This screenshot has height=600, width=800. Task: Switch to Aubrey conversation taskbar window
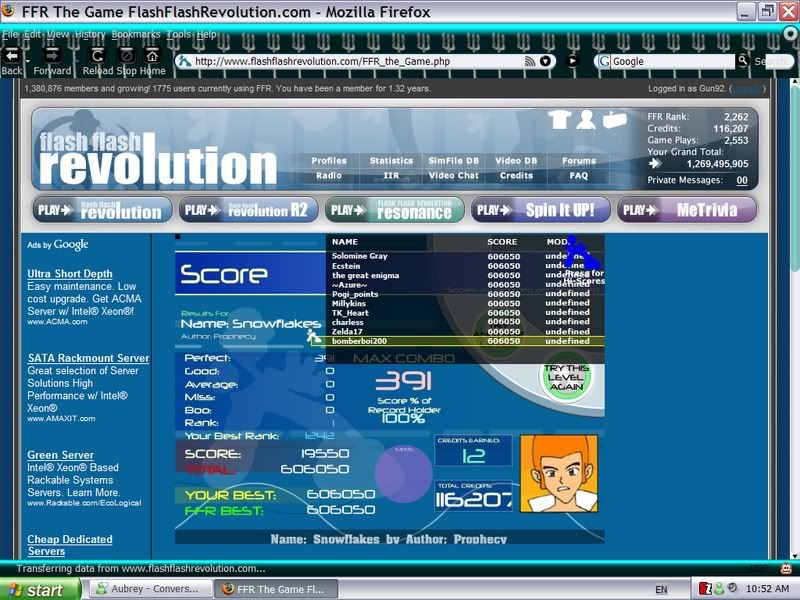(147, 589)
